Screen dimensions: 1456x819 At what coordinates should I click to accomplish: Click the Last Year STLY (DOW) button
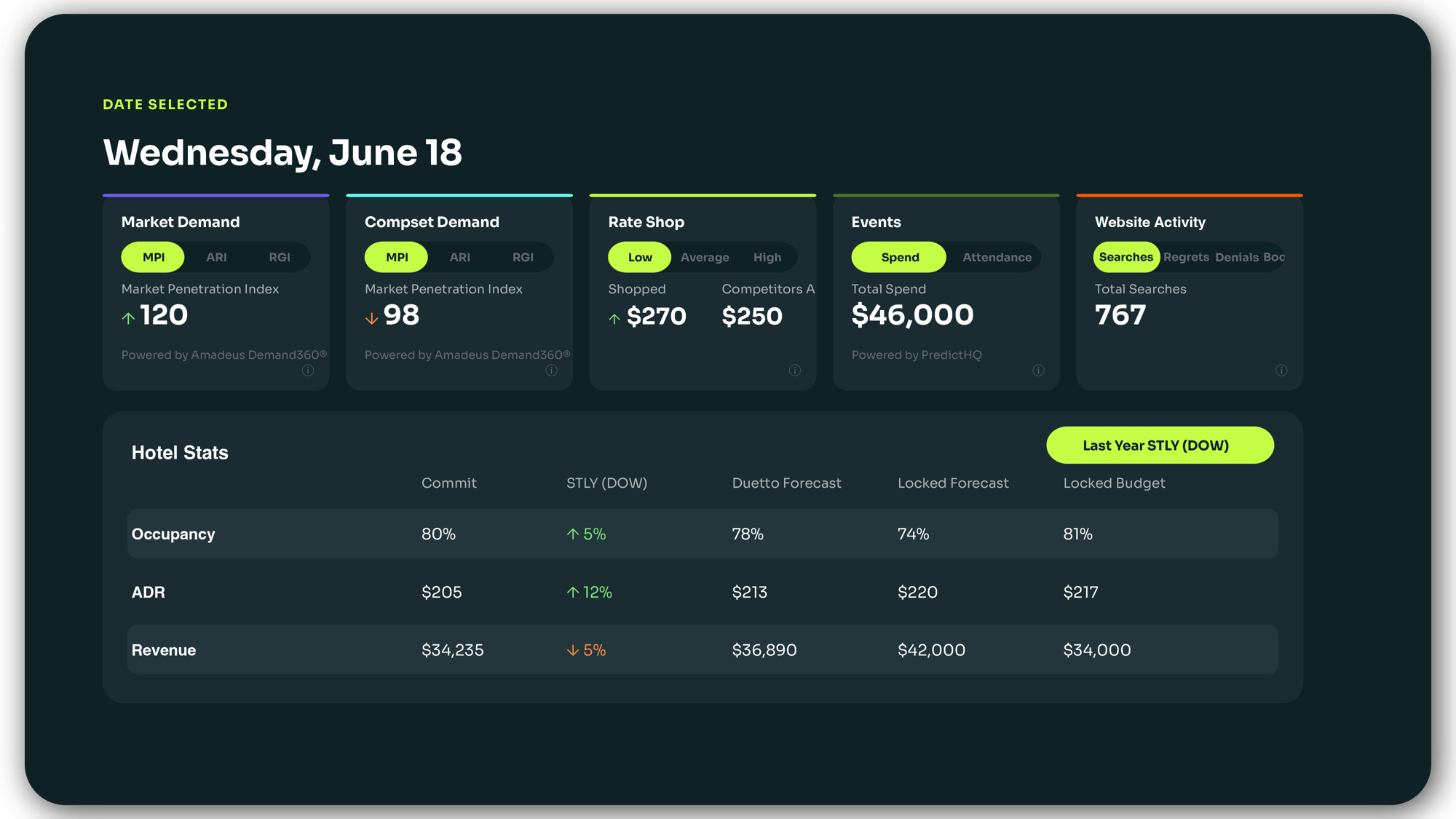pos(1160,446)
